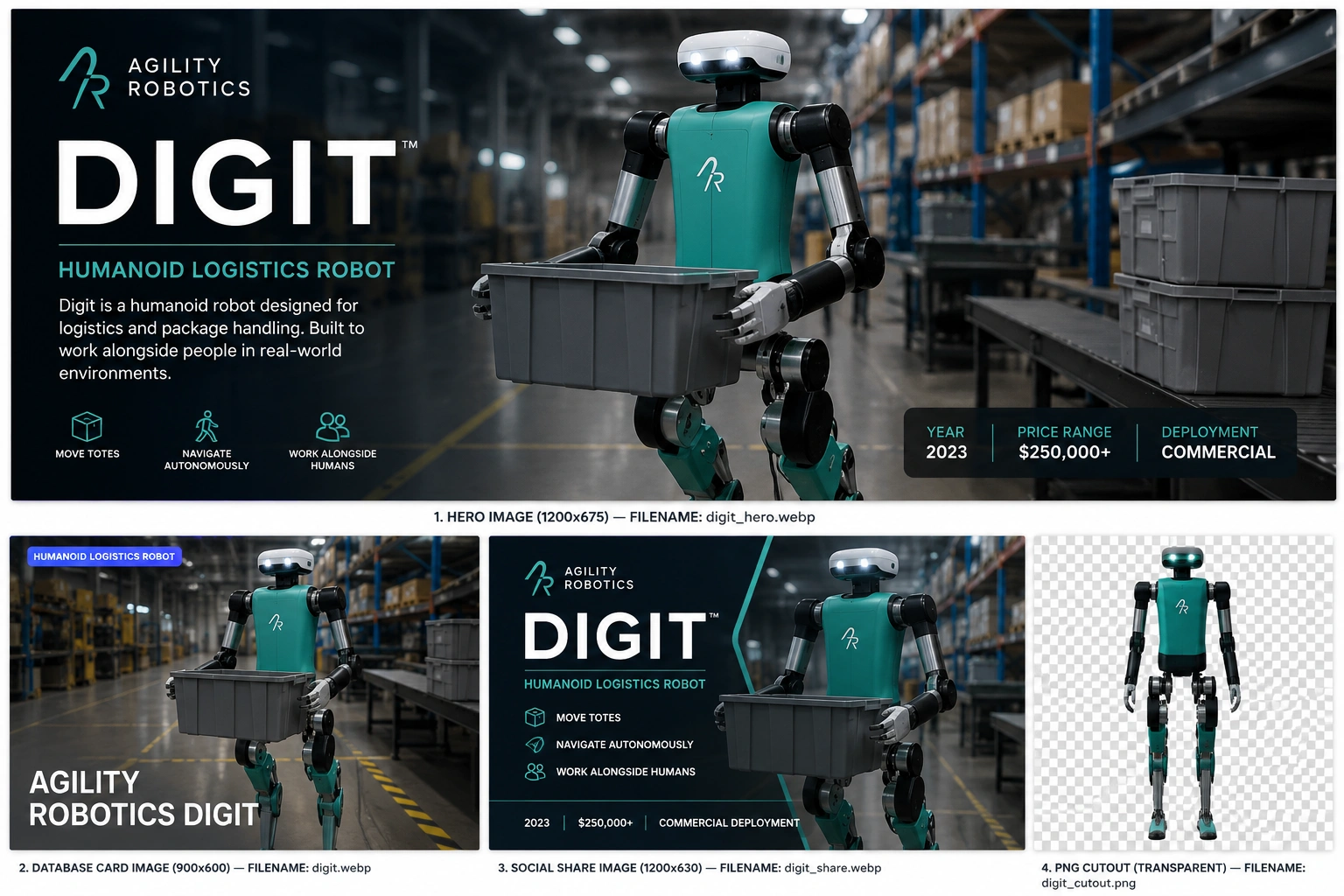The height and width of the screenshot is (896, 1344).
Task: Click the chest logo on the hero image robot
Action: coord(710,174)
